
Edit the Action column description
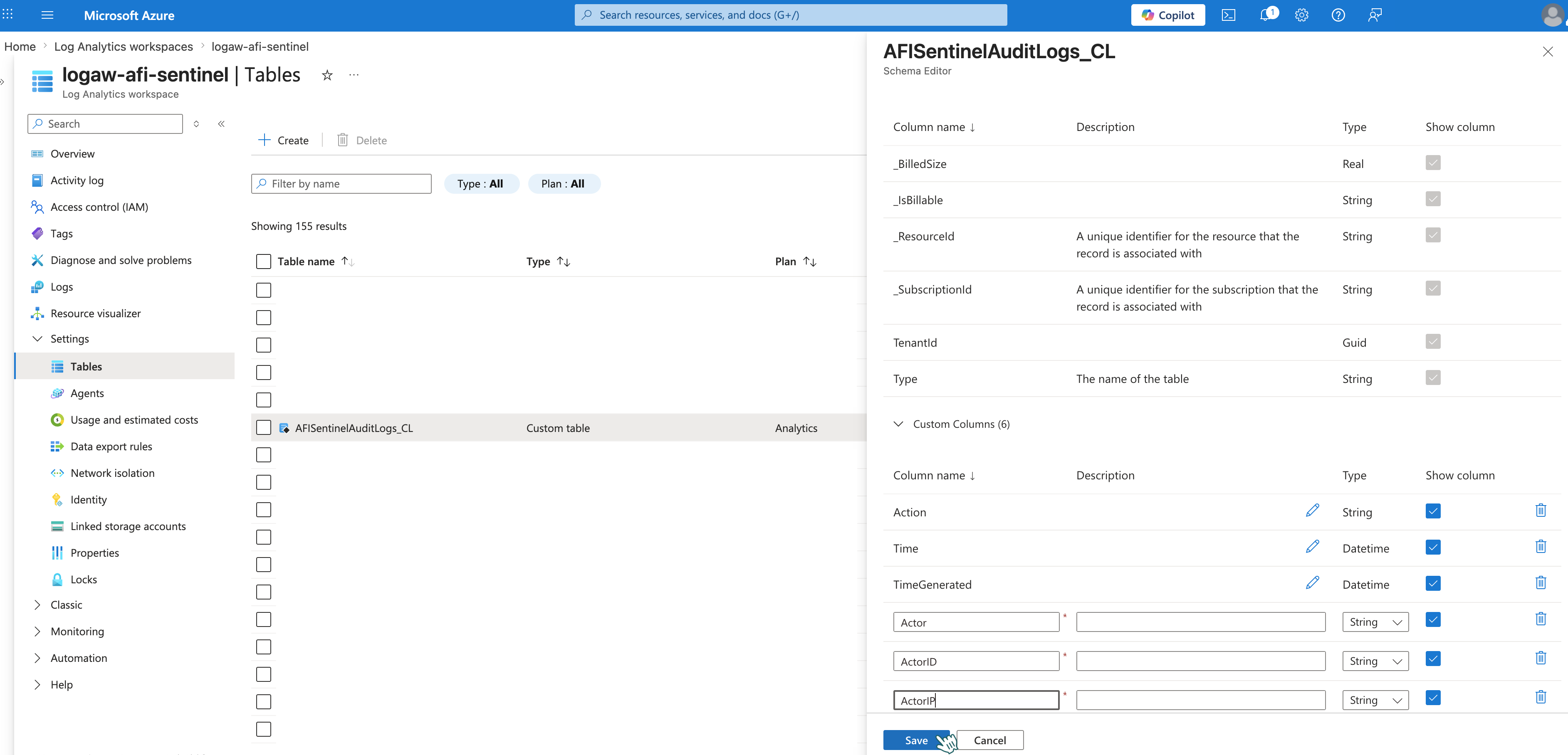1312,511
